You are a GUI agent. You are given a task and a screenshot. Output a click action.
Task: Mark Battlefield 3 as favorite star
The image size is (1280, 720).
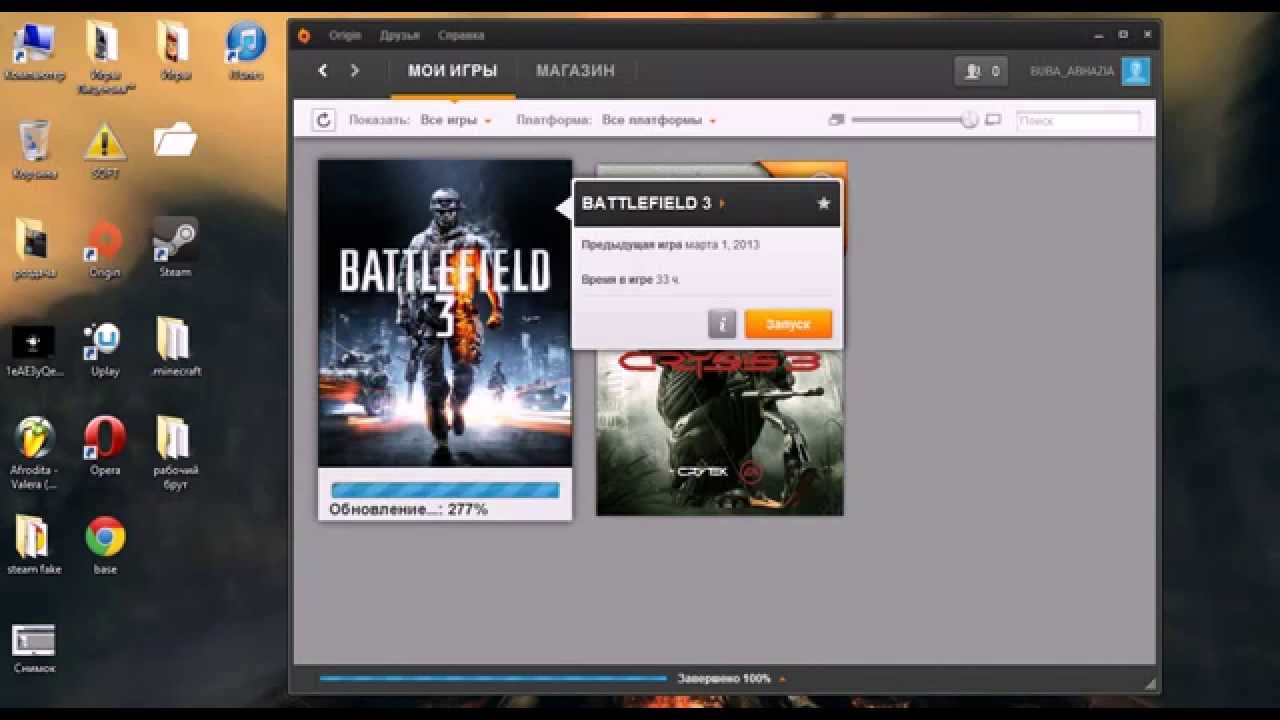point(824,203)
